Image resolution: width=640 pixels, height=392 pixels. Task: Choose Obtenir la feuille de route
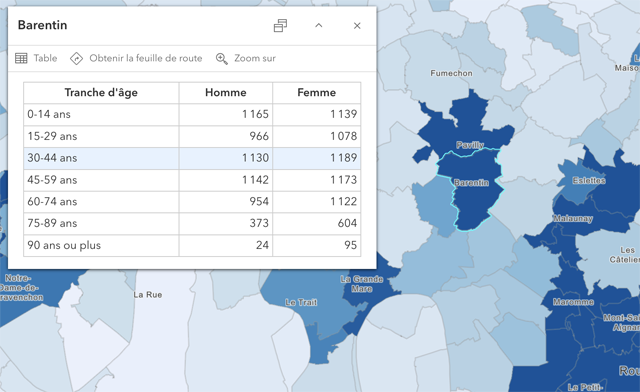(x=146, y=58)
